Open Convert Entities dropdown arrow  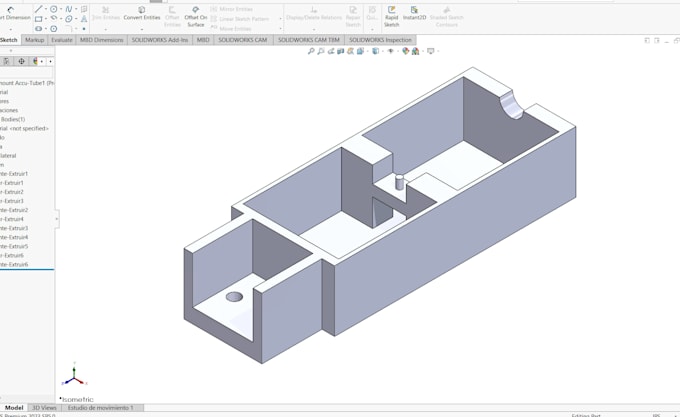[142, 29]
